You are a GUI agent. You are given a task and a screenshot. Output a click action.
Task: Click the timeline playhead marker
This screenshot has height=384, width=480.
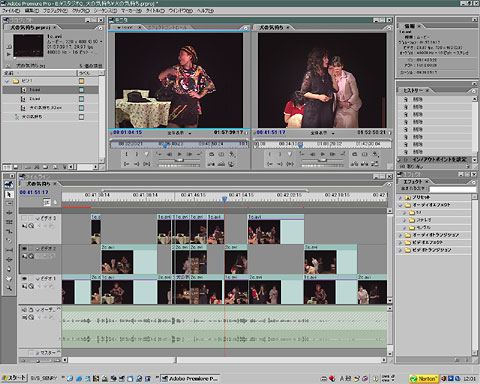(x=224, y=199)
